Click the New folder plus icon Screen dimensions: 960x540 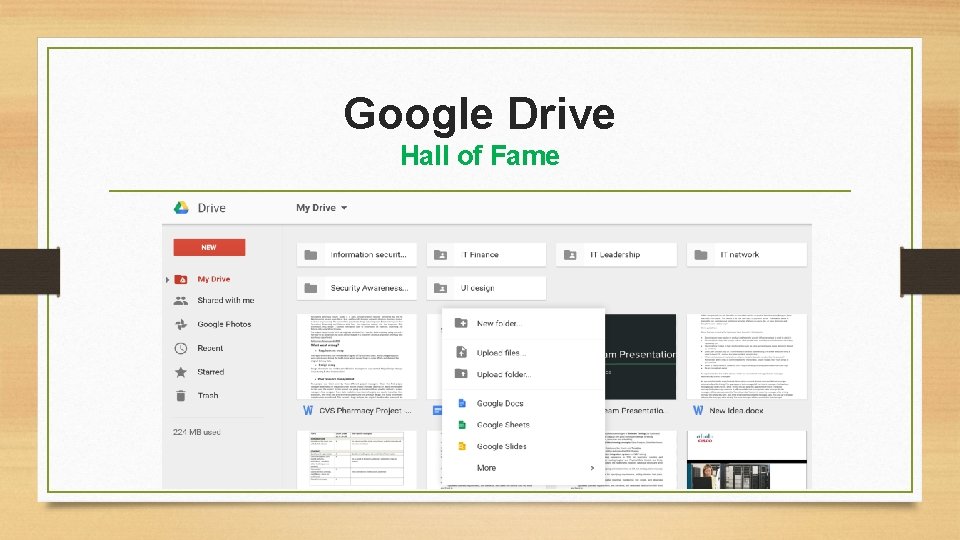tap(462, 323)
